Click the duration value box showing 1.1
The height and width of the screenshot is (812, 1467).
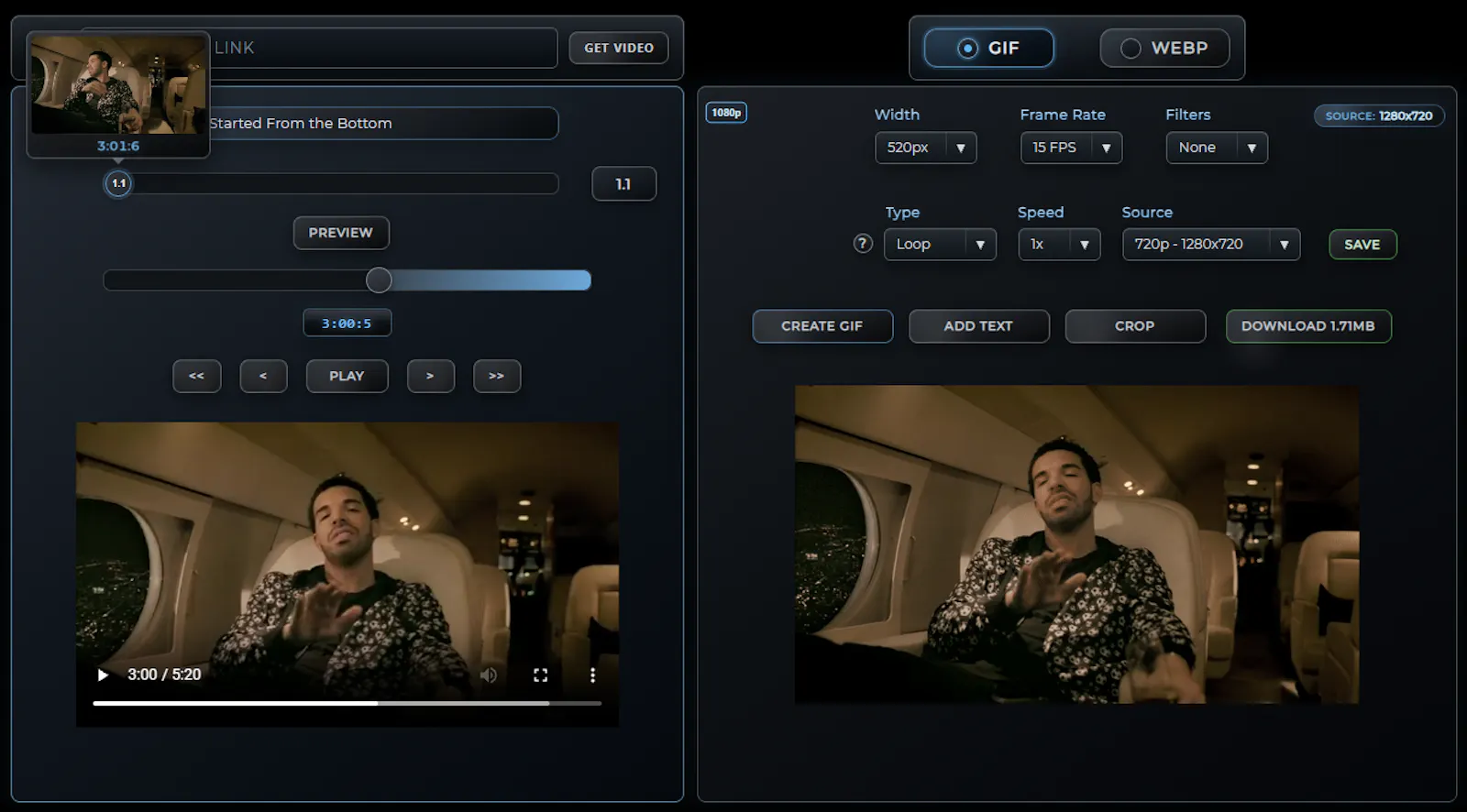pyautogui.click(x=623, y=184)
